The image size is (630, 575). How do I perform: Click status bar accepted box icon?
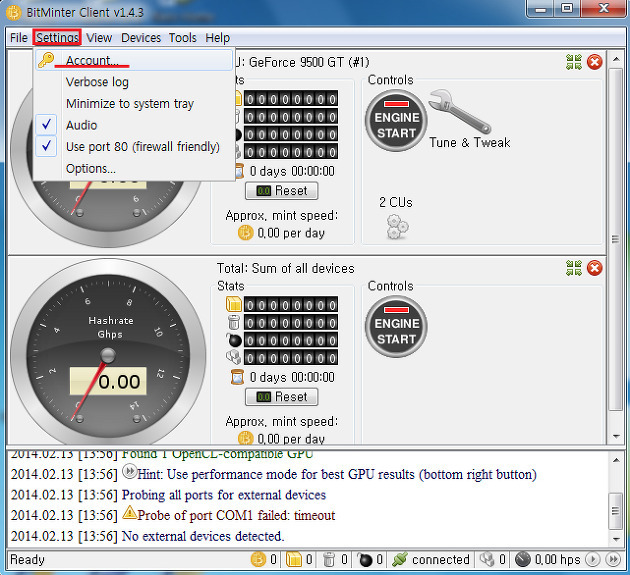click(x=294, y=559)
